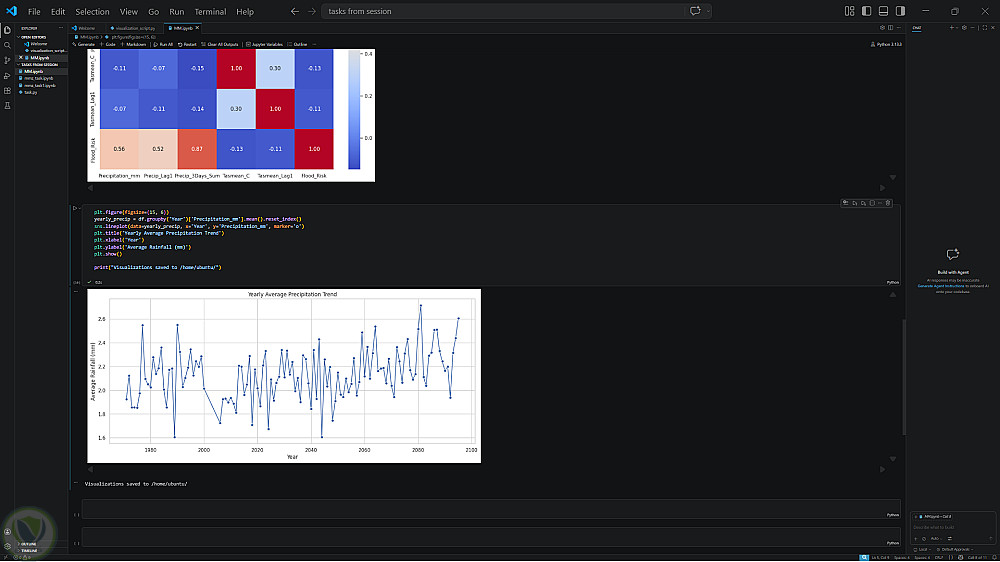Open the Source Control view
1000x562 pixels.
click(8, 61)
